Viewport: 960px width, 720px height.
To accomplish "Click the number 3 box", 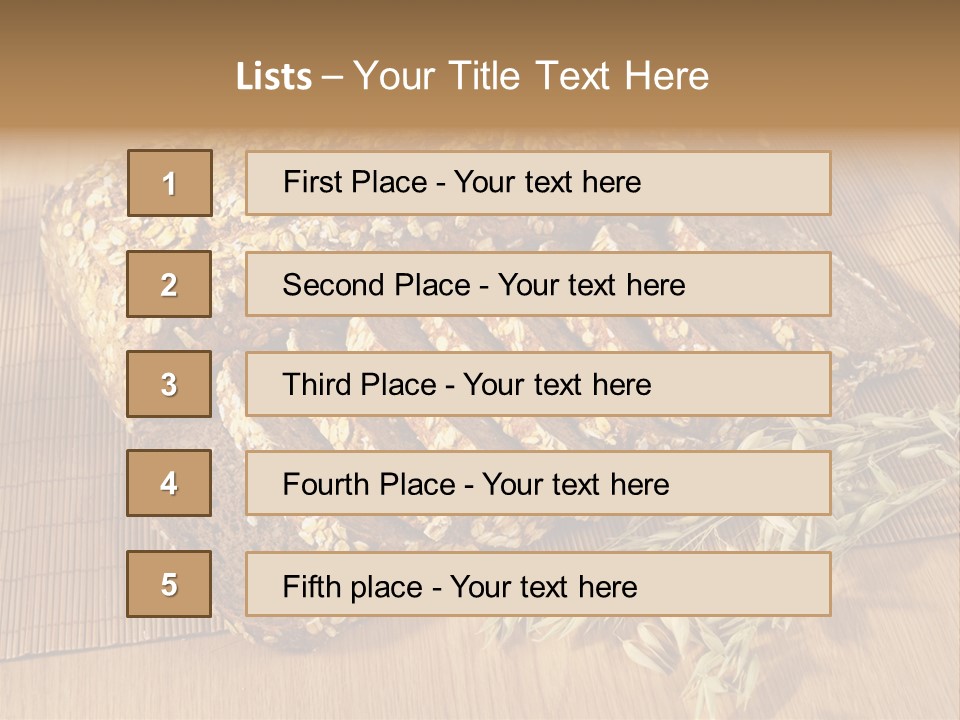I will pyautogui.click(x=169, y=384).
